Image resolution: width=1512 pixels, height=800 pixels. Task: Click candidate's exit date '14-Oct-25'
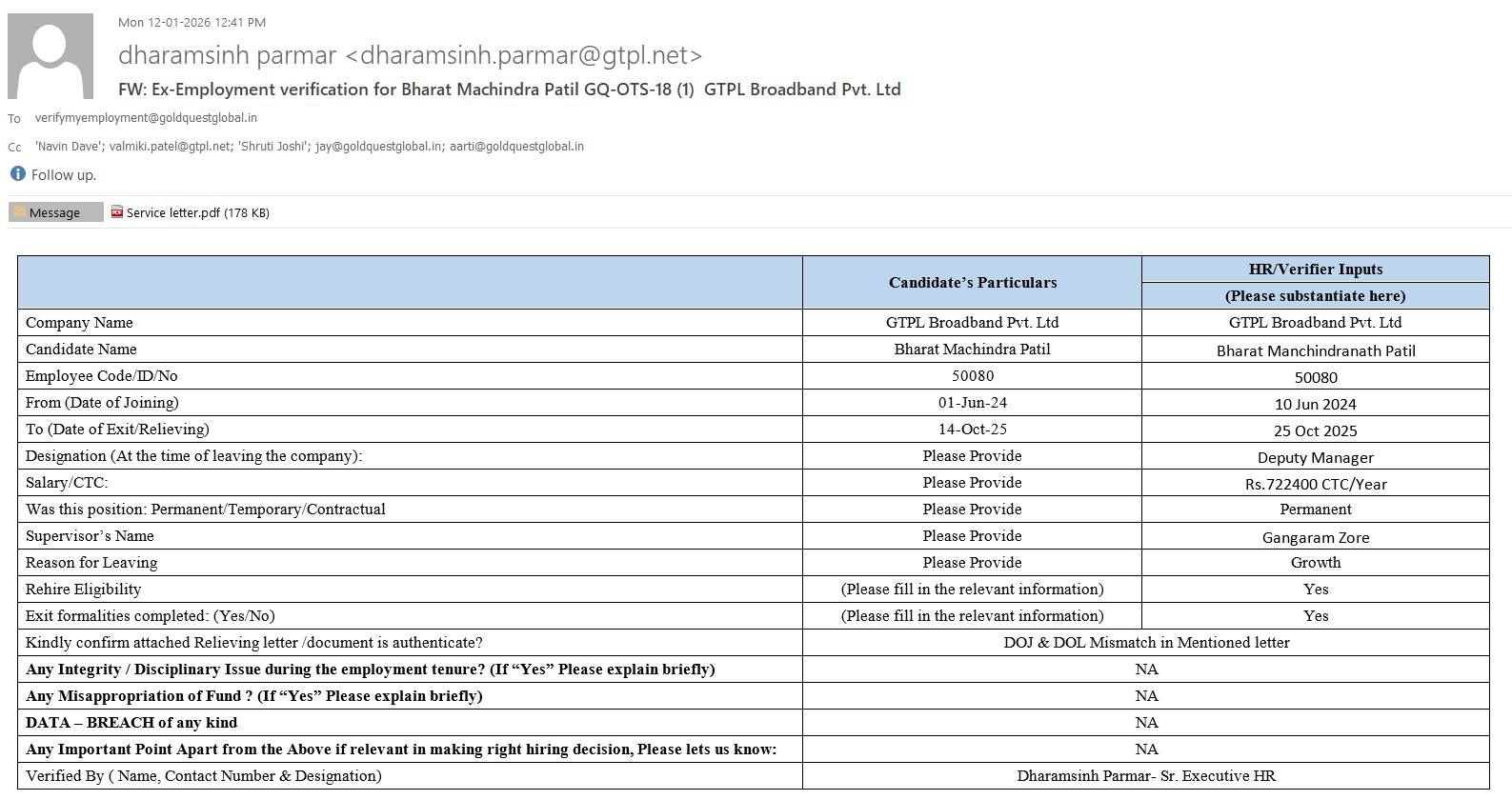(x=973, y=430)
